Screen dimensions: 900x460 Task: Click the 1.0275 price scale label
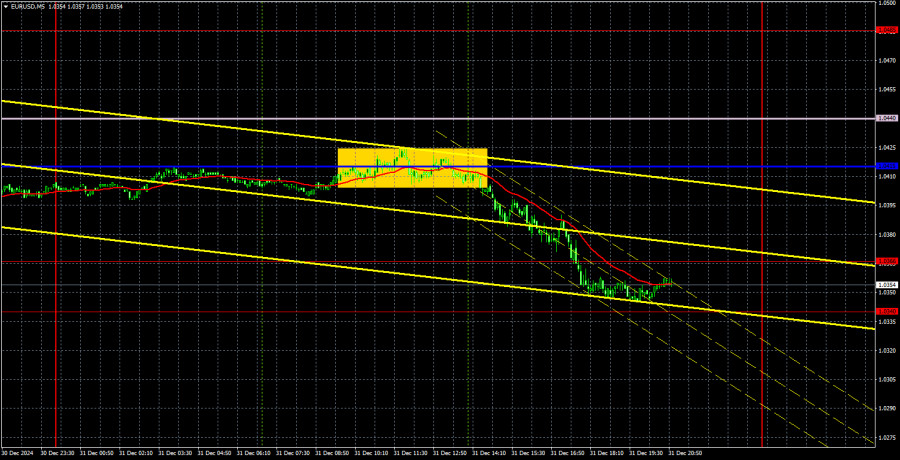coord(886,438)
